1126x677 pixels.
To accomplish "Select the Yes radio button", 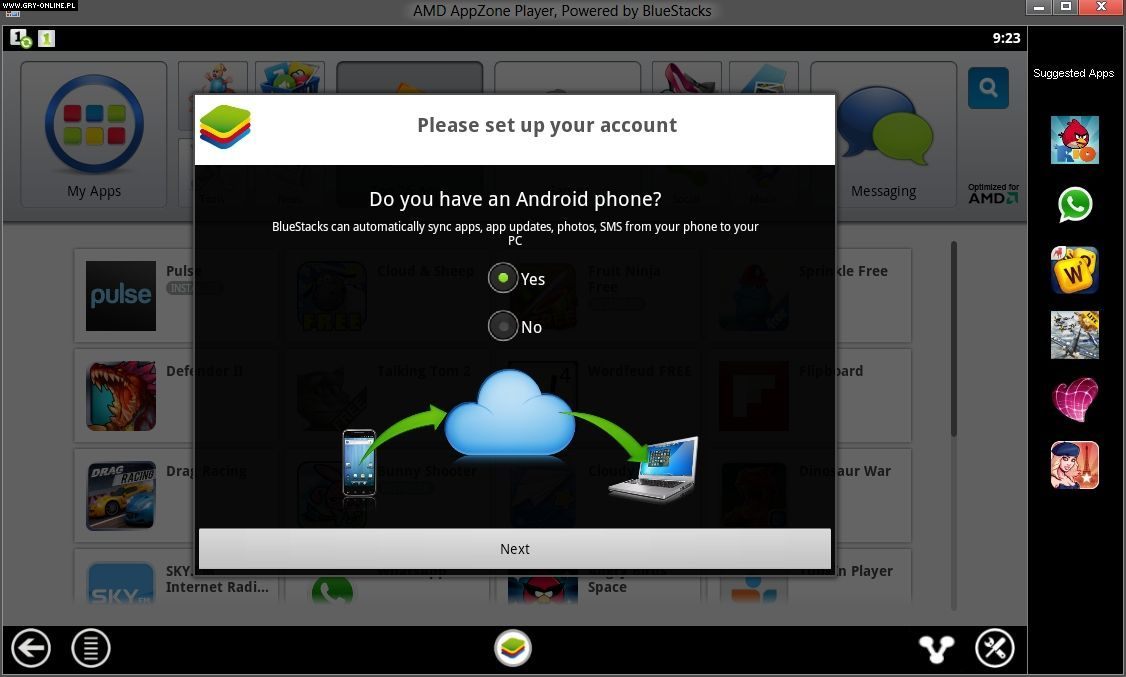I will tap(503, 278).
